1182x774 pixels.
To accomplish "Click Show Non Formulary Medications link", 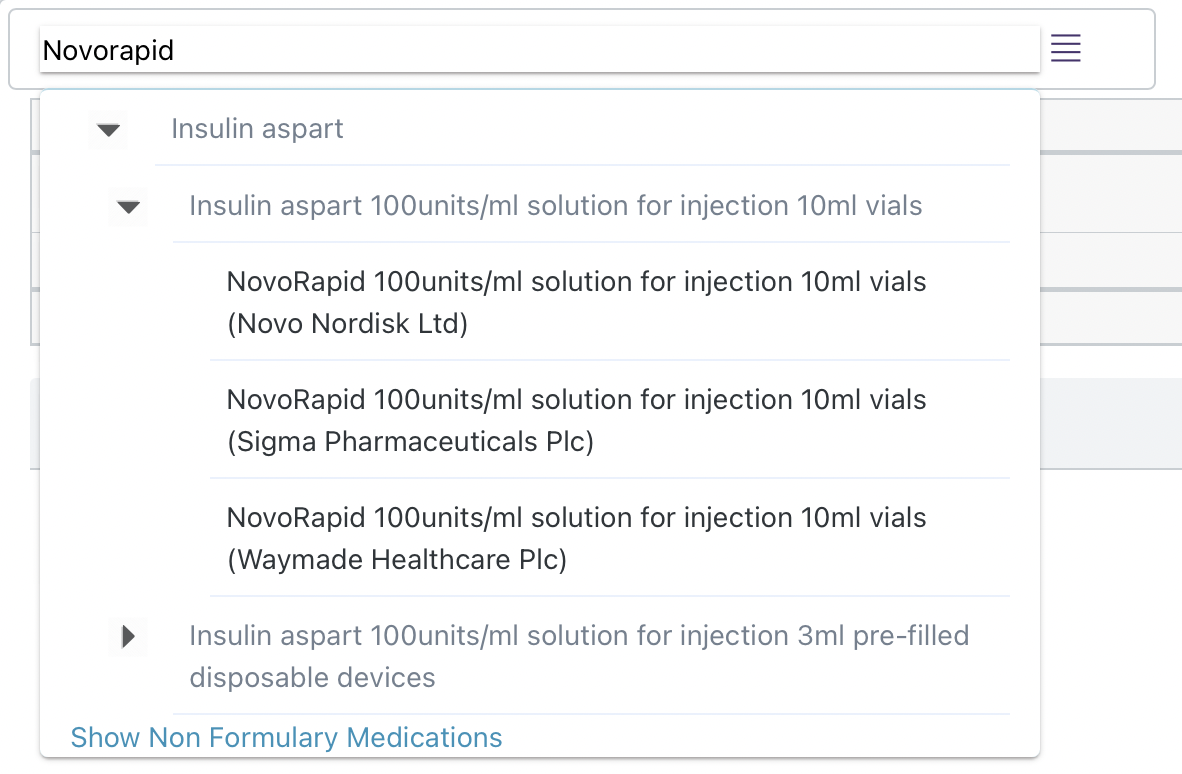I will click(x=286, y=738).
